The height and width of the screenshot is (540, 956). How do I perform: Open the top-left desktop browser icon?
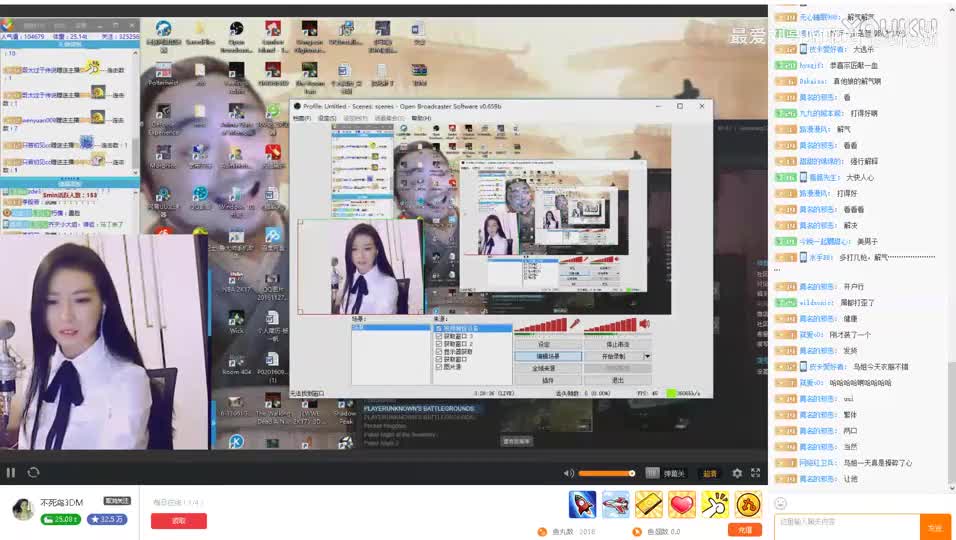[163, 37]
